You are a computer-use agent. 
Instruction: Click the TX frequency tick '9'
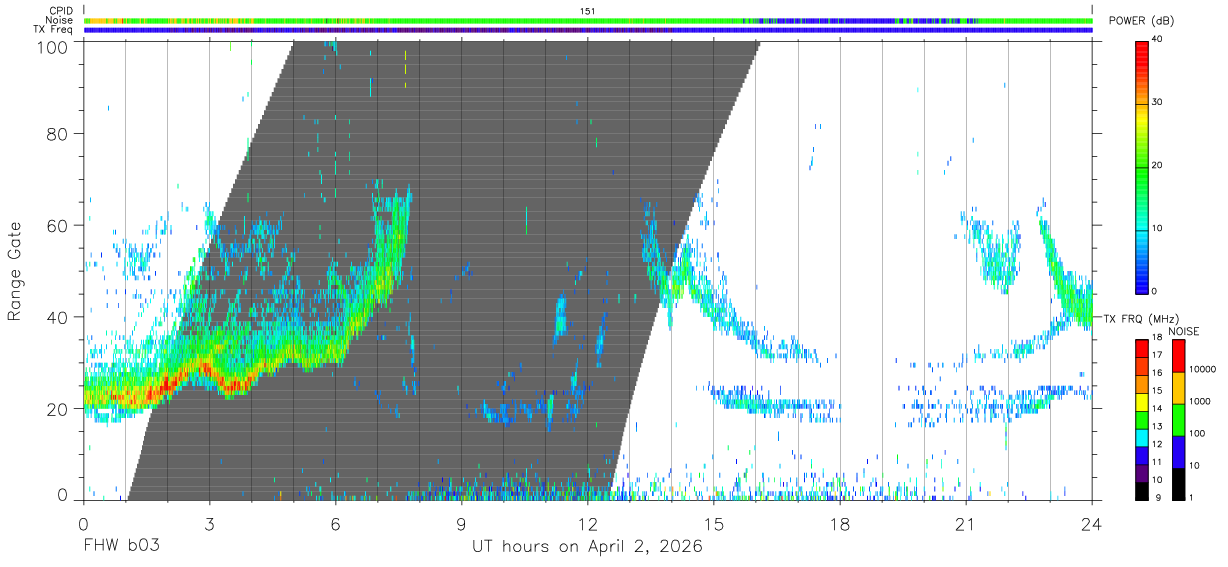pyautogui.click(x=1158, y=498)
